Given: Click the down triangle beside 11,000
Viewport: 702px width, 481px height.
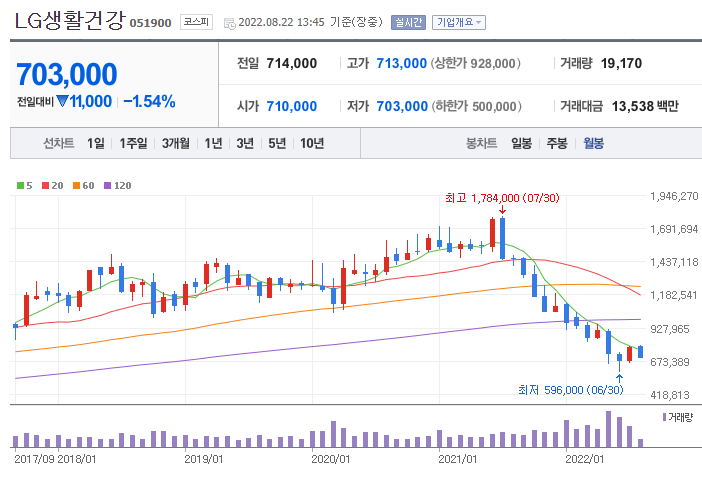Looking at the screenshot, I should click(x=62, y=101).
